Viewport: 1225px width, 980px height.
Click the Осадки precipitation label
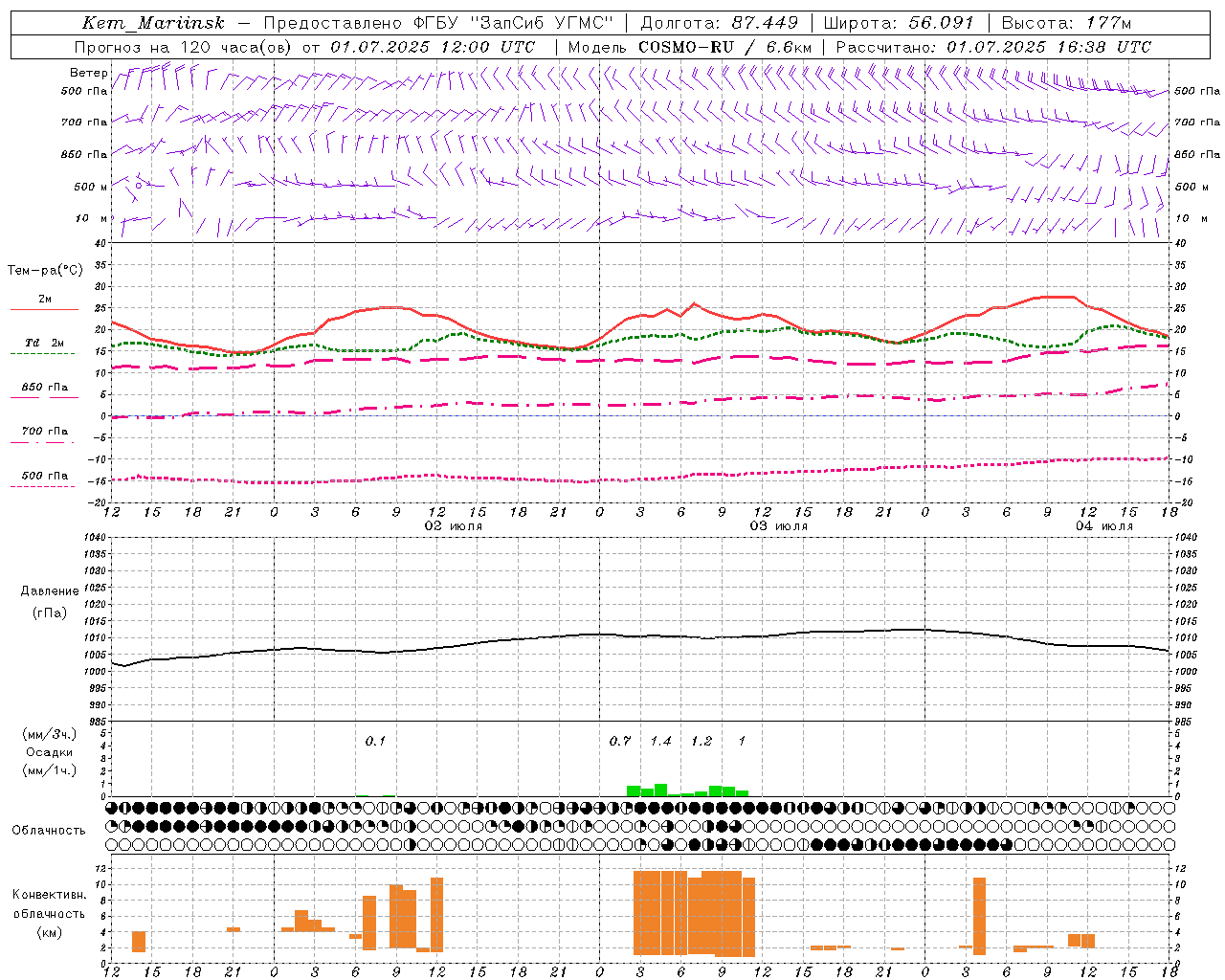50,752
